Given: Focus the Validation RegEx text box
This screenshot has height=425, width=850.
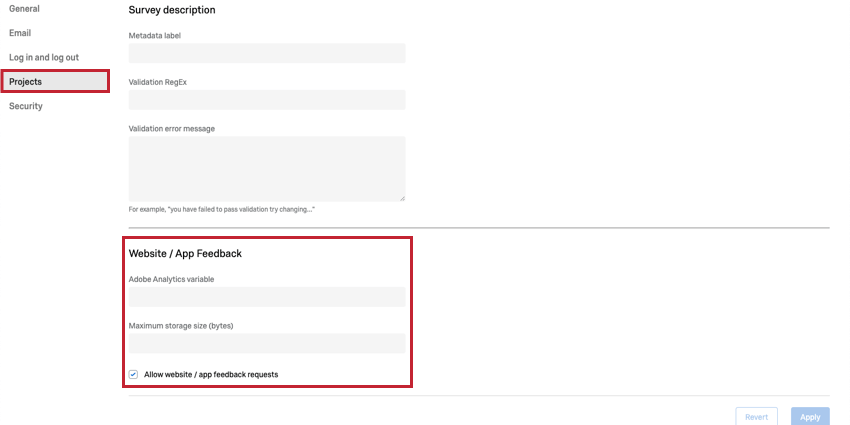Looking at the screenshot, I should click(267, 100).
